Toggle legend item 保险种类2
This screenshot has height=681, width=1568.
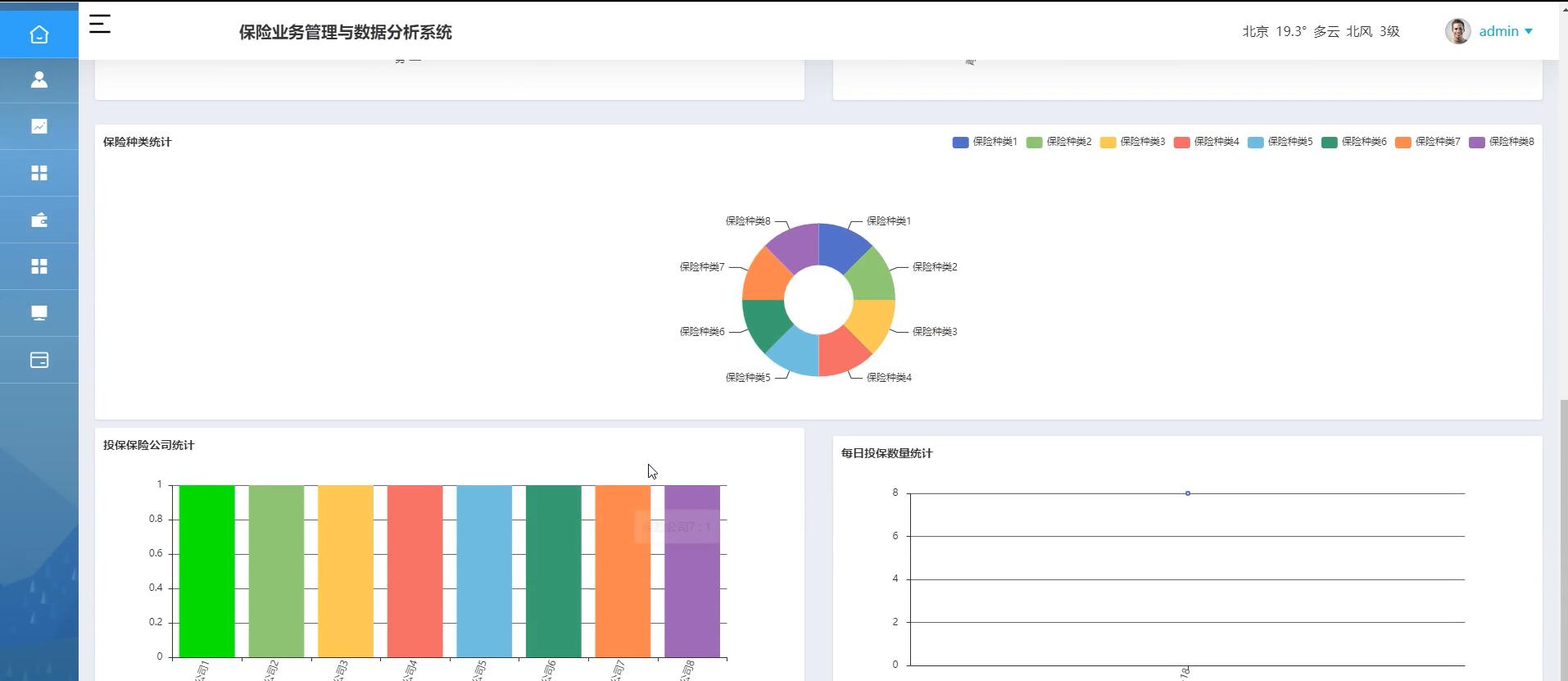point(1058,142)
